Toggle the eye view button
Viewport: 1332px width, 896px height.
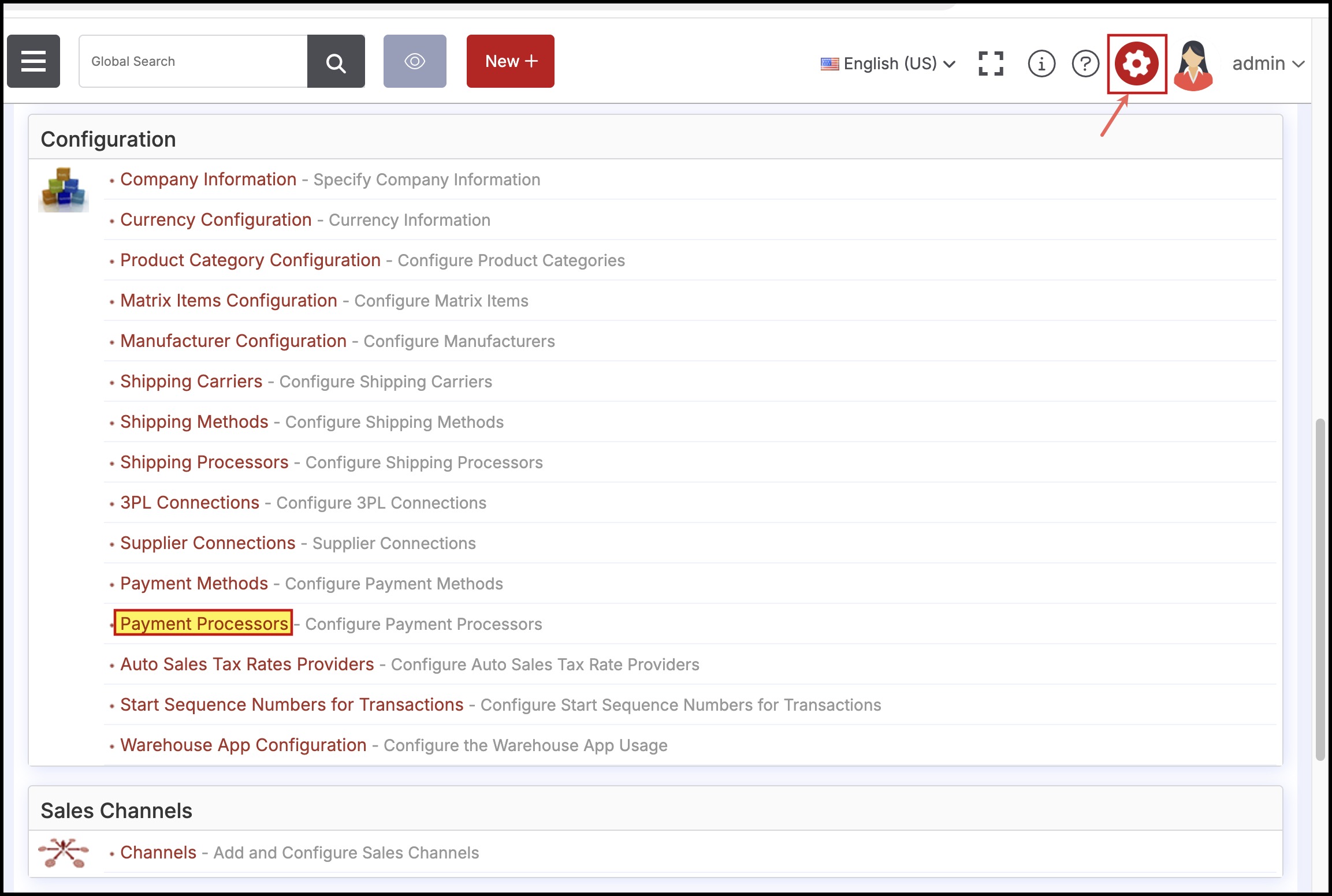[x=415, y=61]
